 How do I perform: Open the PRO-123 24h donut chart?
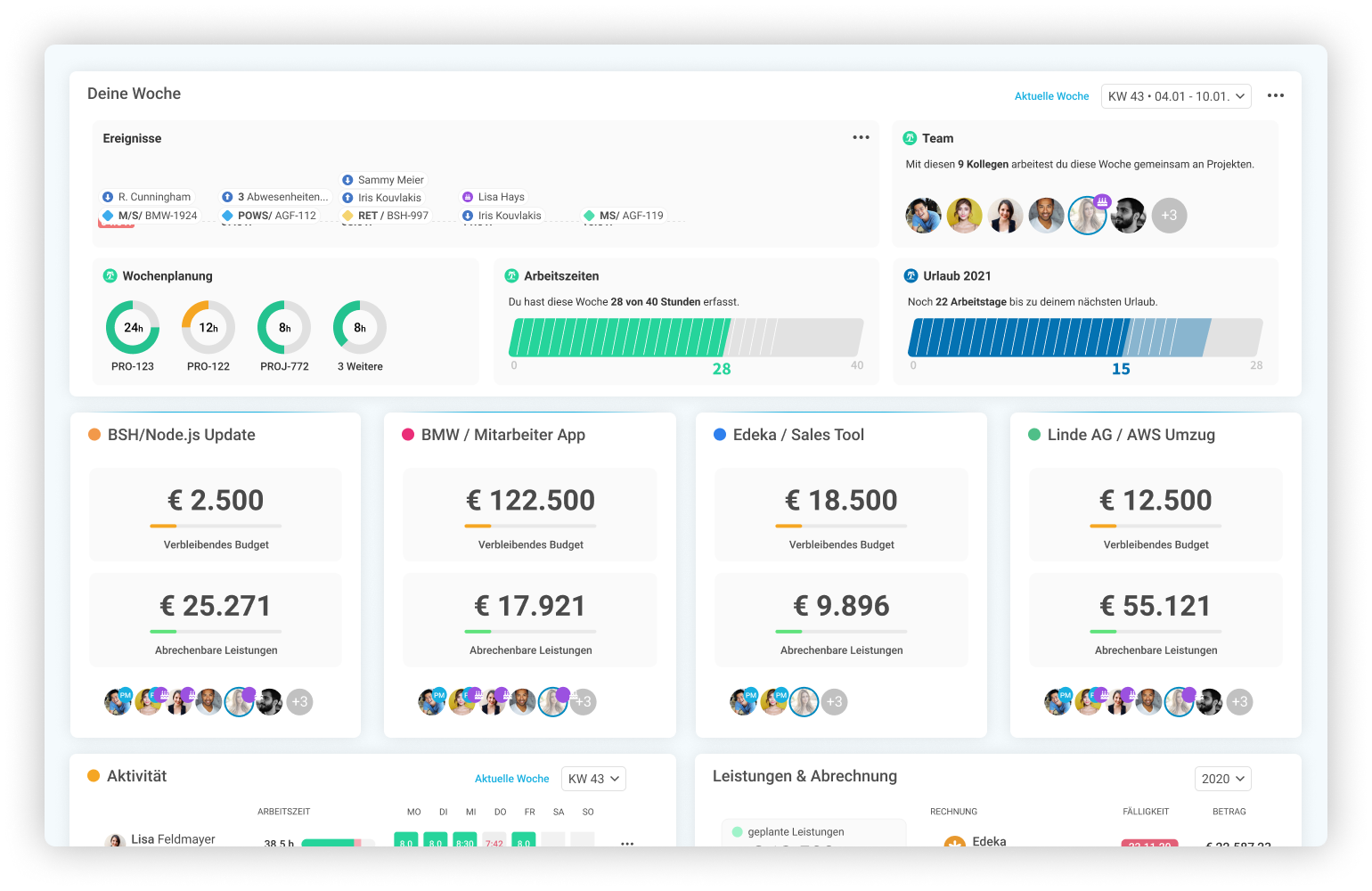[133, 328]
